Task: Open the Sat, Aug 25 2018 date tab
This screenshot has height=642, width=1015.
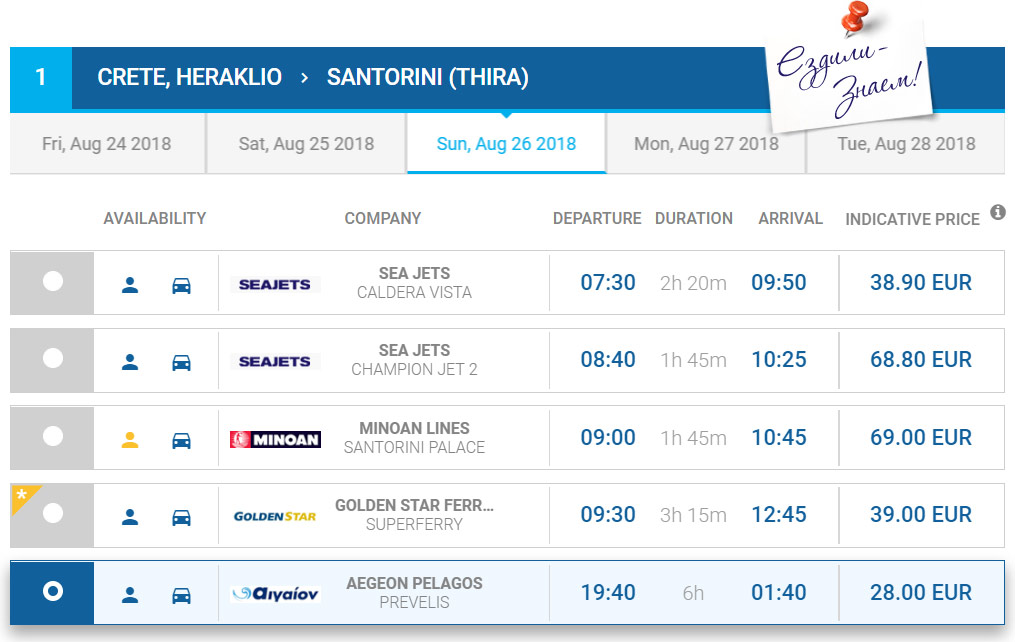Action: (x=306, y=144)
